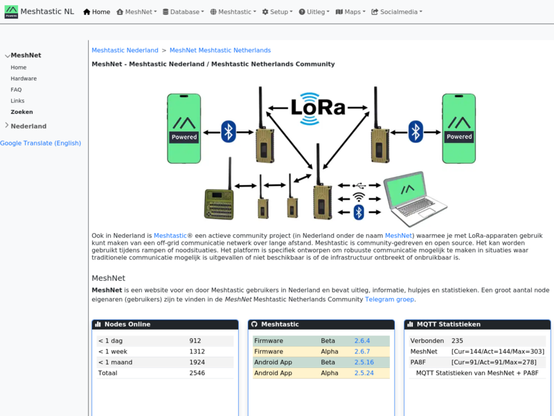The height and width of the screenshot is (416, 554).
Task: Click the '< 1 maand' row value 1924
Action: (x=197, y=362)
